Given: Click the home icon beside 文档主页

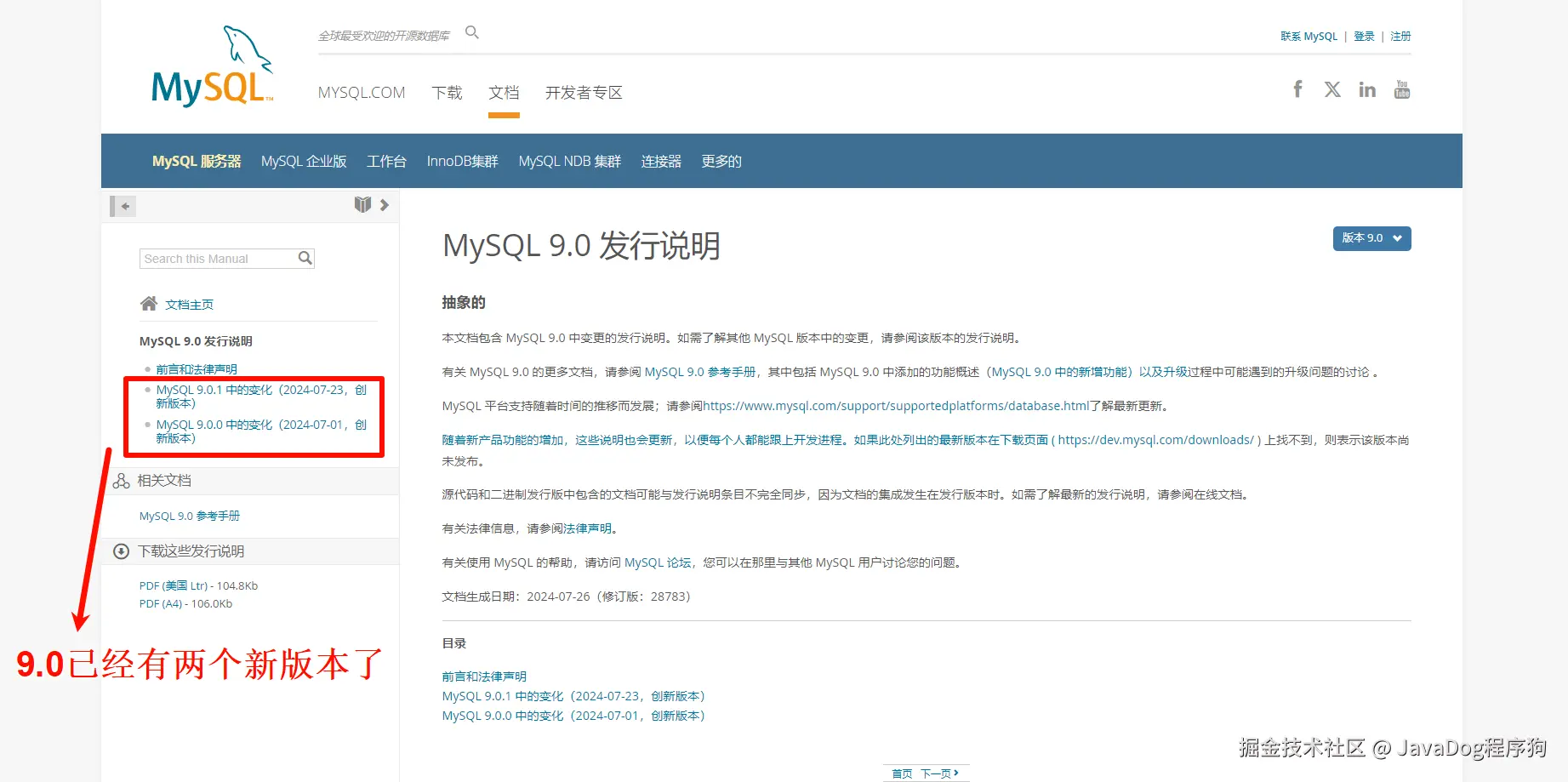Looking at the screenshot, I should click(x=149, y=304).
